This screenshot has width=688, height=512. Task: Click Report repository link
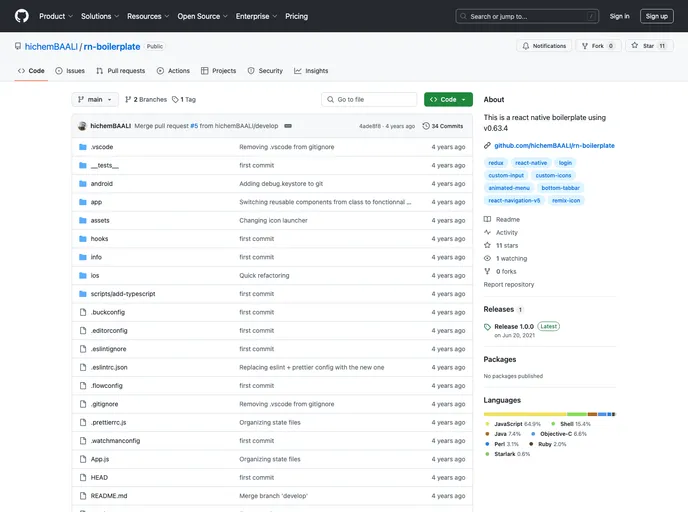pyautogui.click(x=509, y=284)
